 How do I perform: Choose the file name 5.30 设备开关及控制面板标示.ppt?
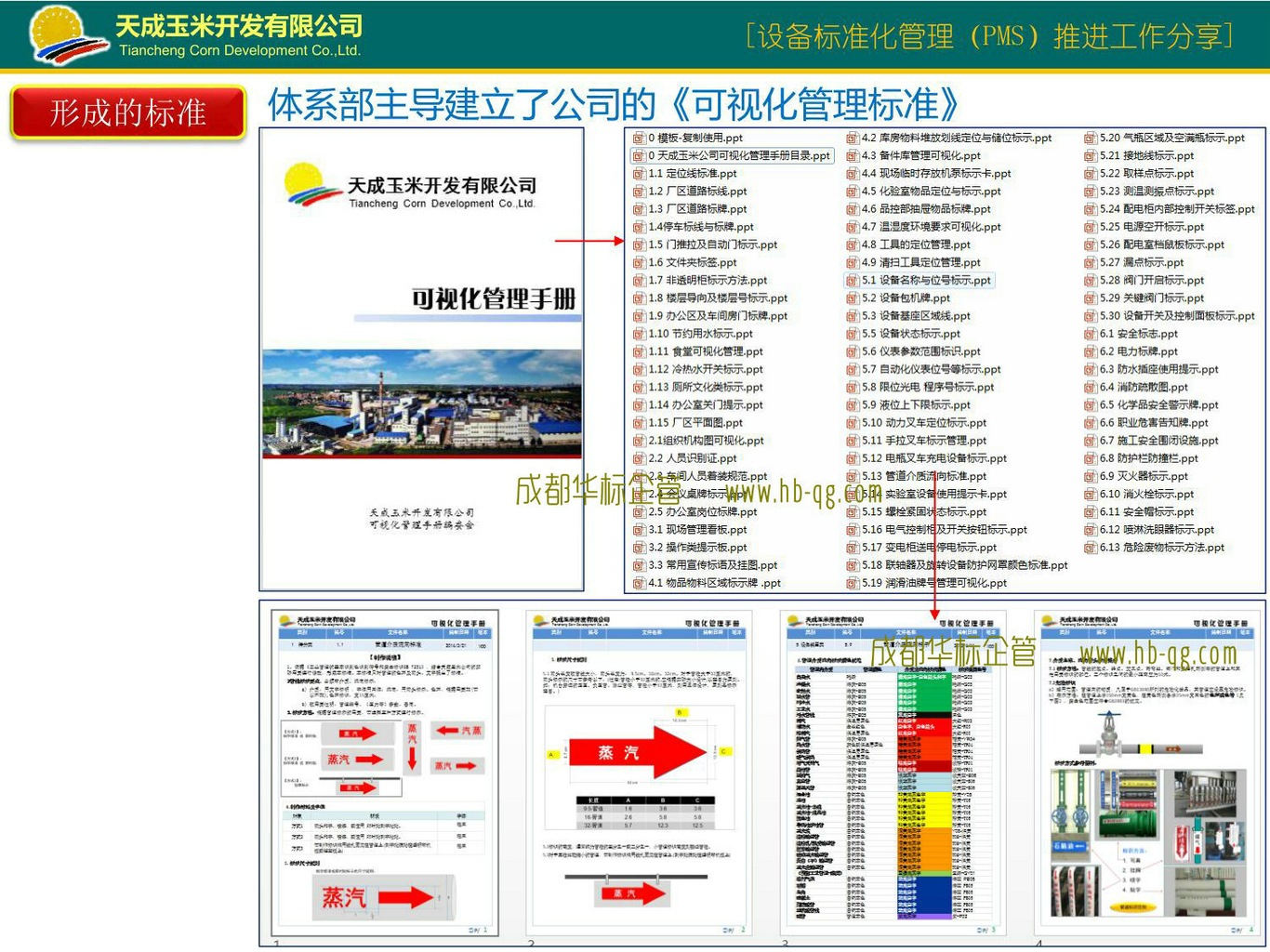point(1176,316)
